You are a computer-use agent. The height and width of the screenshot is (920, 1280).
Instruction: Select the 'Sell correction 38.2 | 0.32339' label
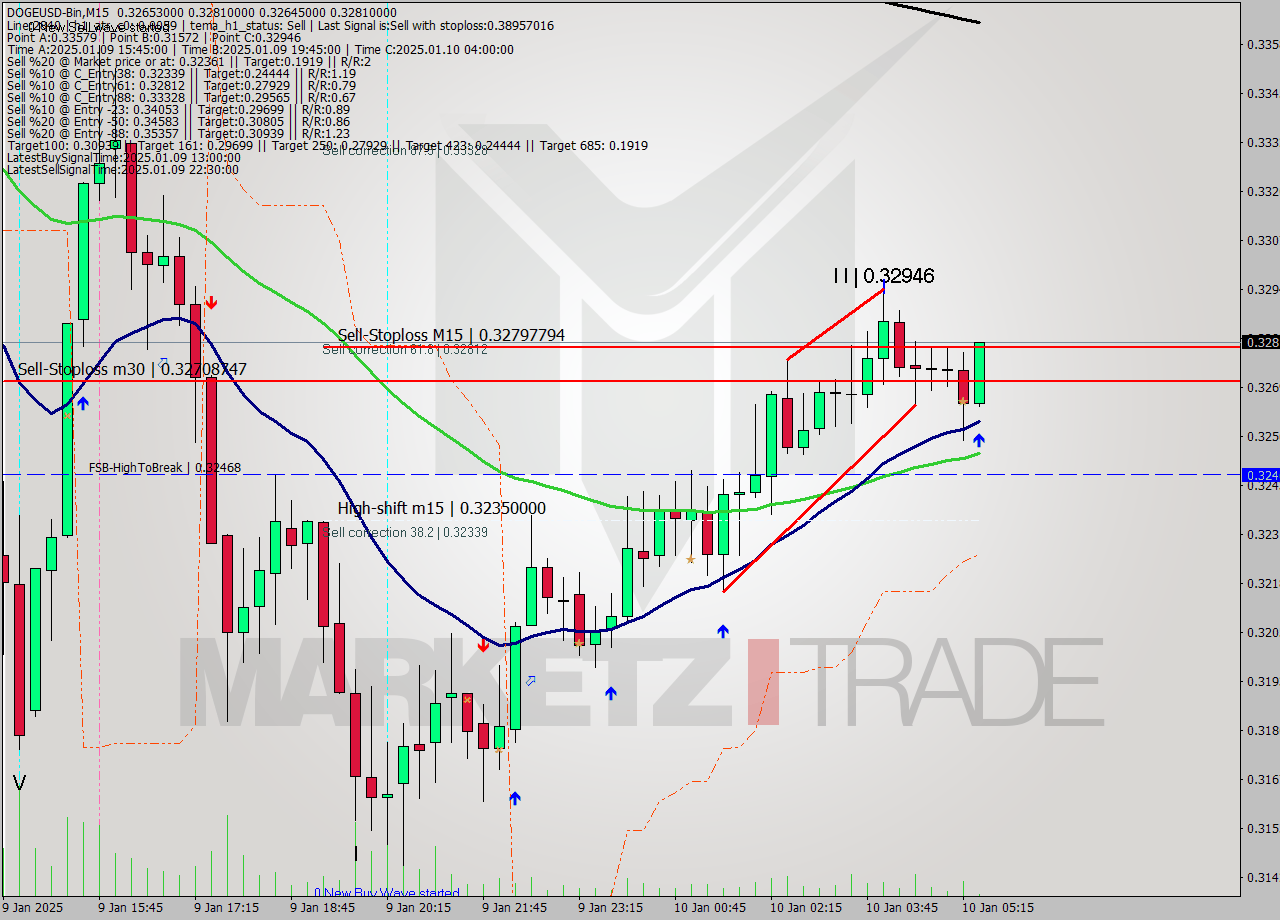click(405, 532)
